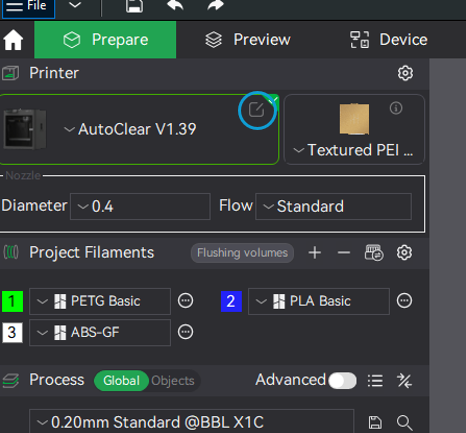Open the Device tab
Image resolution: width=466 pixels, height=433 pixels.
pos(389,40)
